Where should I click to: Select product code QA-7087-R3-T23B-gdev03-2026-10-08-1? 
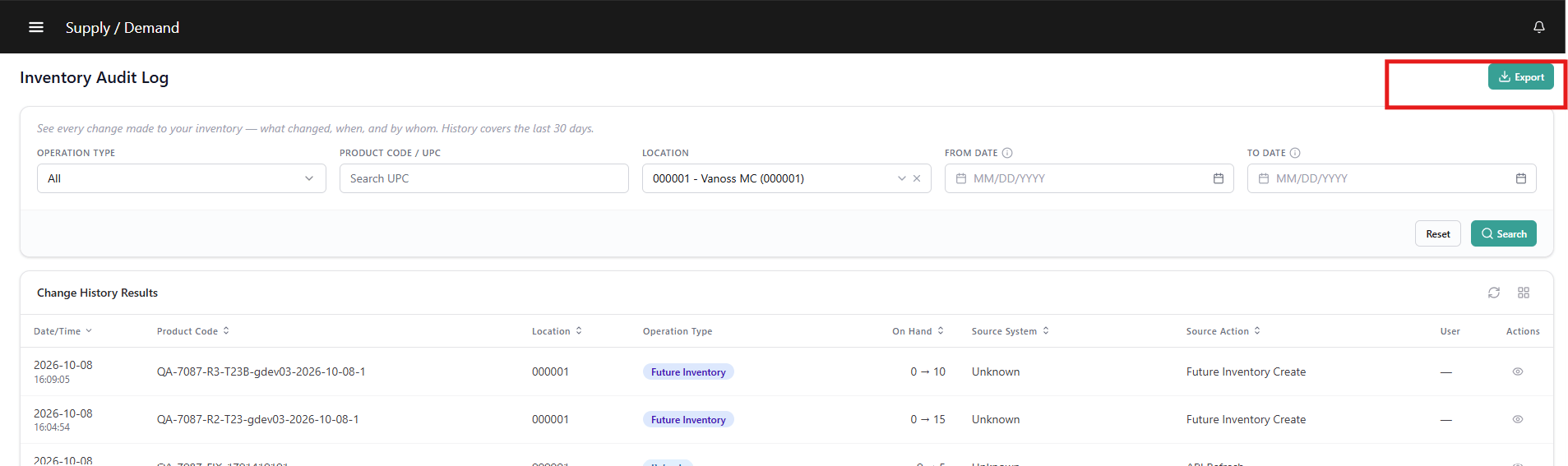(x=261, y=371)
